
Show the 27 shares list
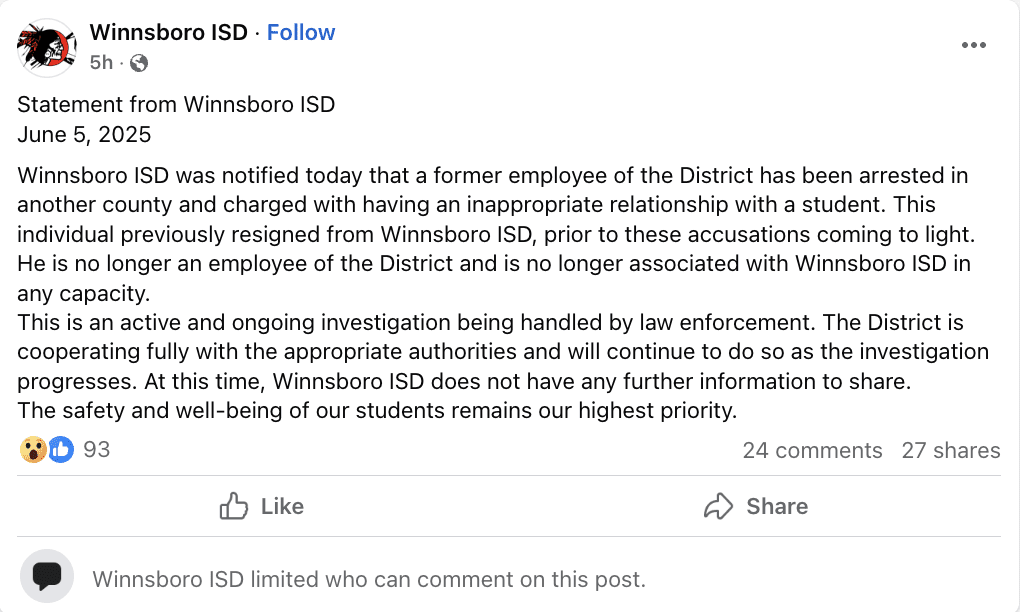950,450
